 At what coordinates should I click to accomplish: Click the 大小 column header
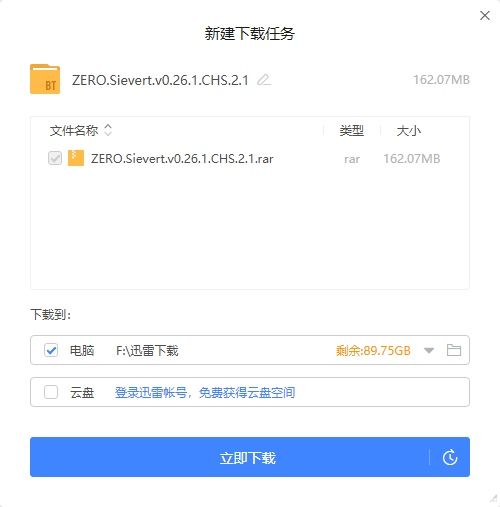(x=409, y=130)
